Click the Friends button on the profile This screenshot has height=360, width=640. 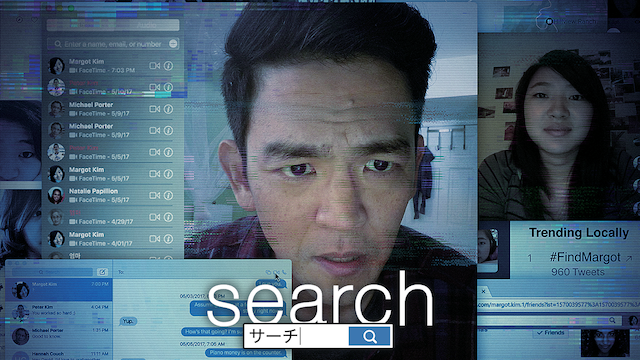[550, 333]
